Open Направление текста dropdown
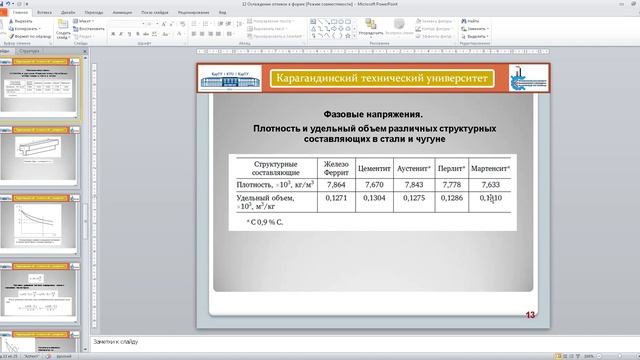The image size is (640, 360). tap(271, 21)
